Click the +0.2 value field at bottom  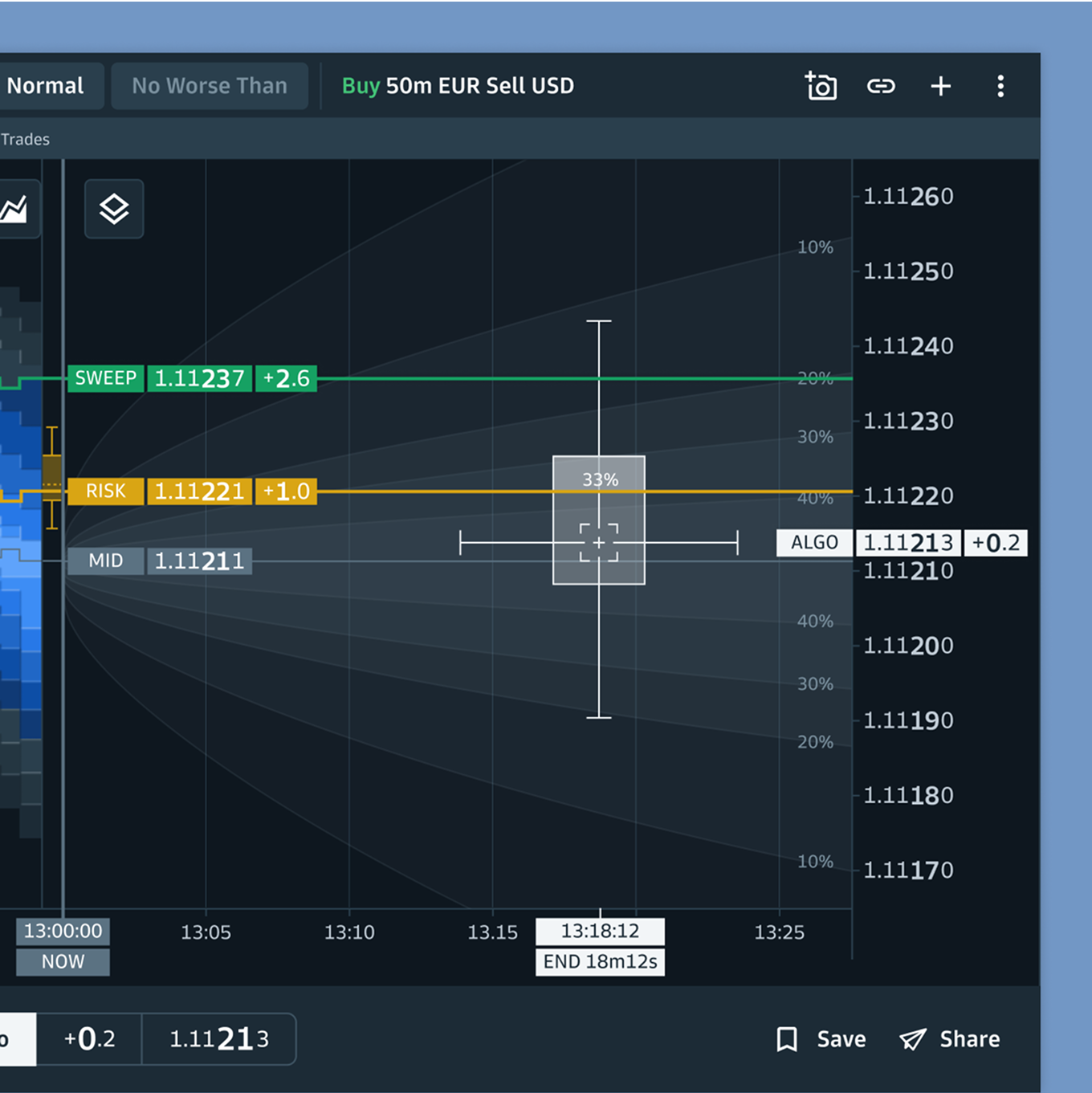point(89,1039)
